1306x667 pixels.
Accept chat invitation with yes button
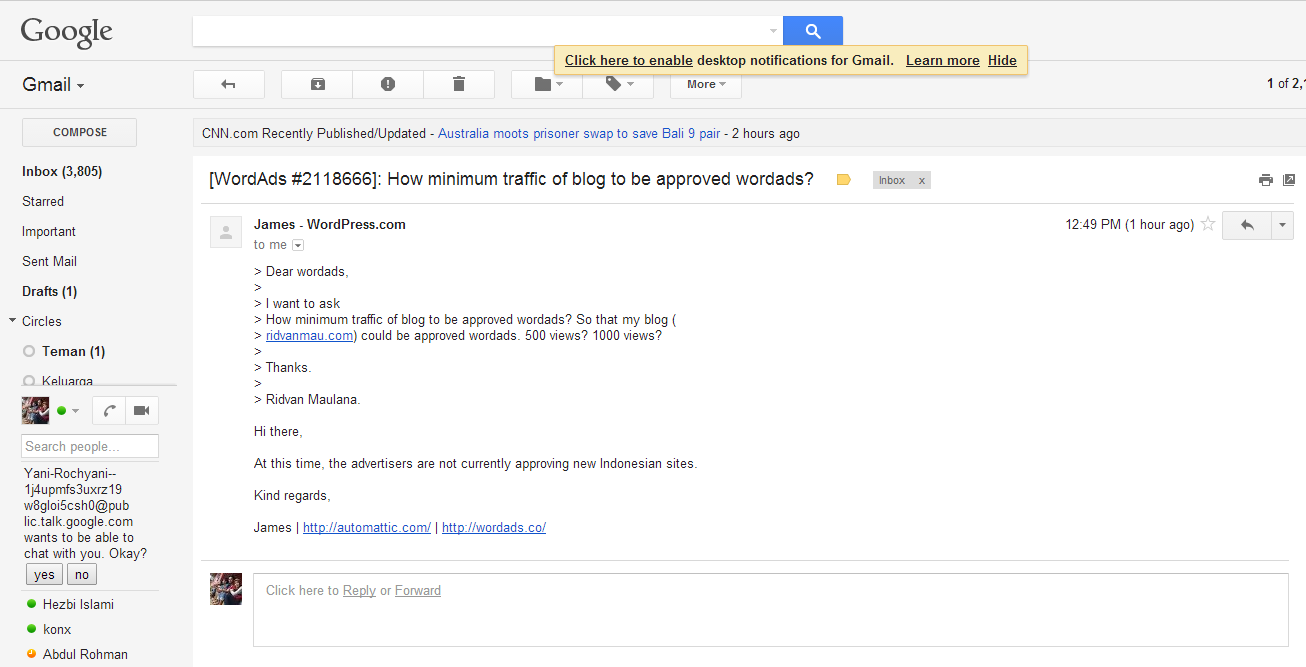click(x=44, y=574)
